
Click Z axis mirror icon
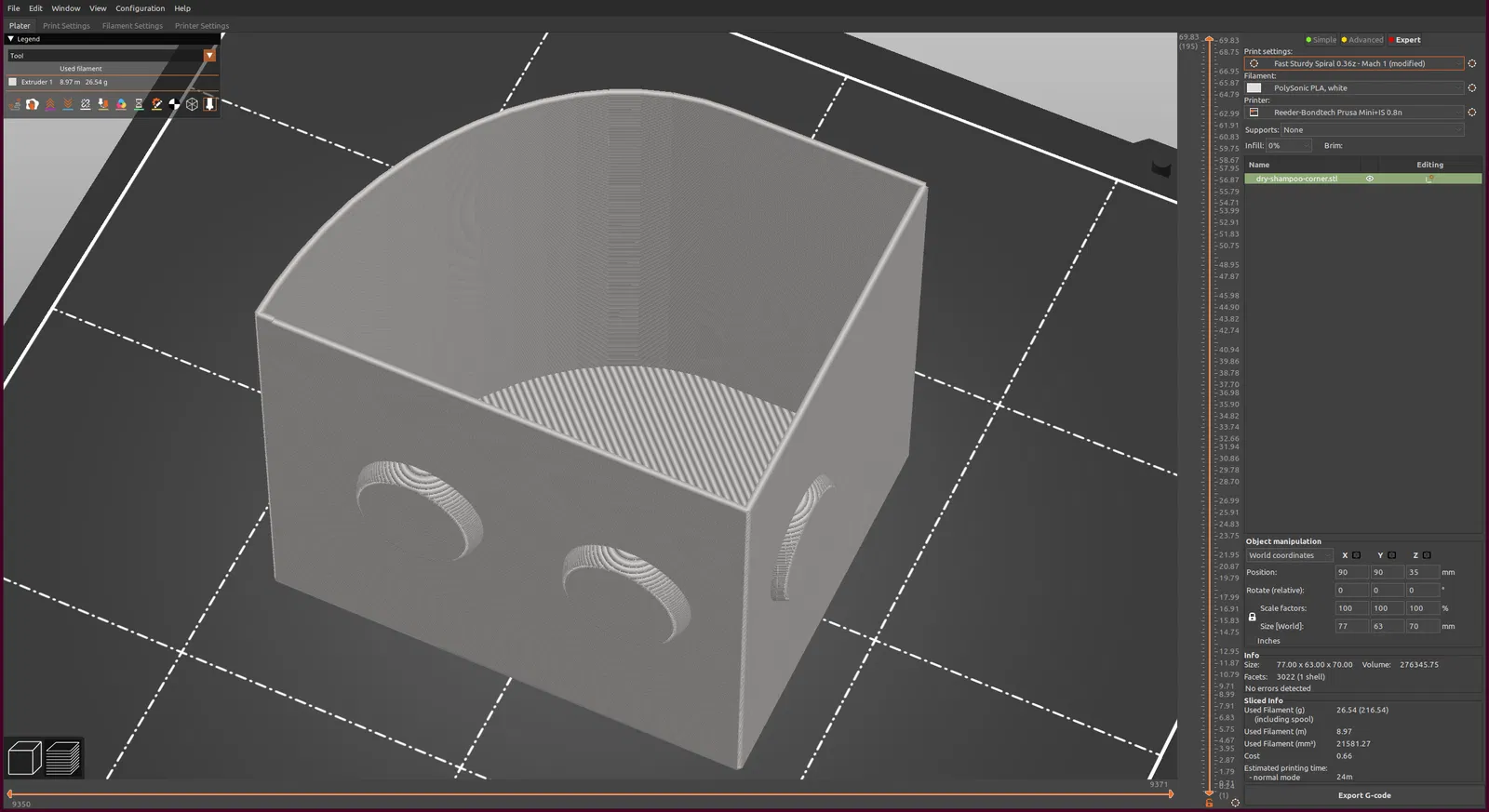1427,555
